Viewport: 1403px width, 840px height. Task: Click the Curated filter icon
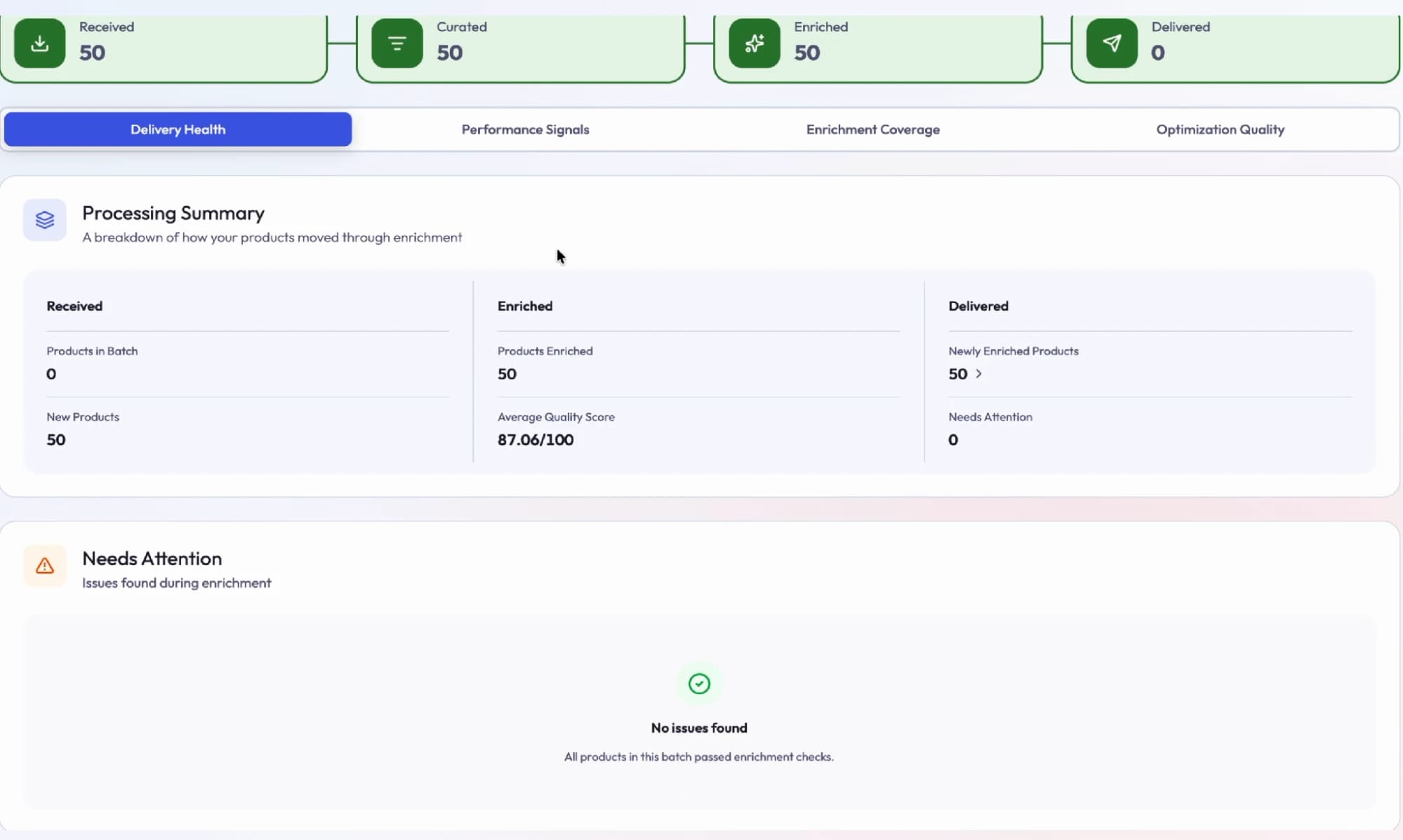[397, 44]
